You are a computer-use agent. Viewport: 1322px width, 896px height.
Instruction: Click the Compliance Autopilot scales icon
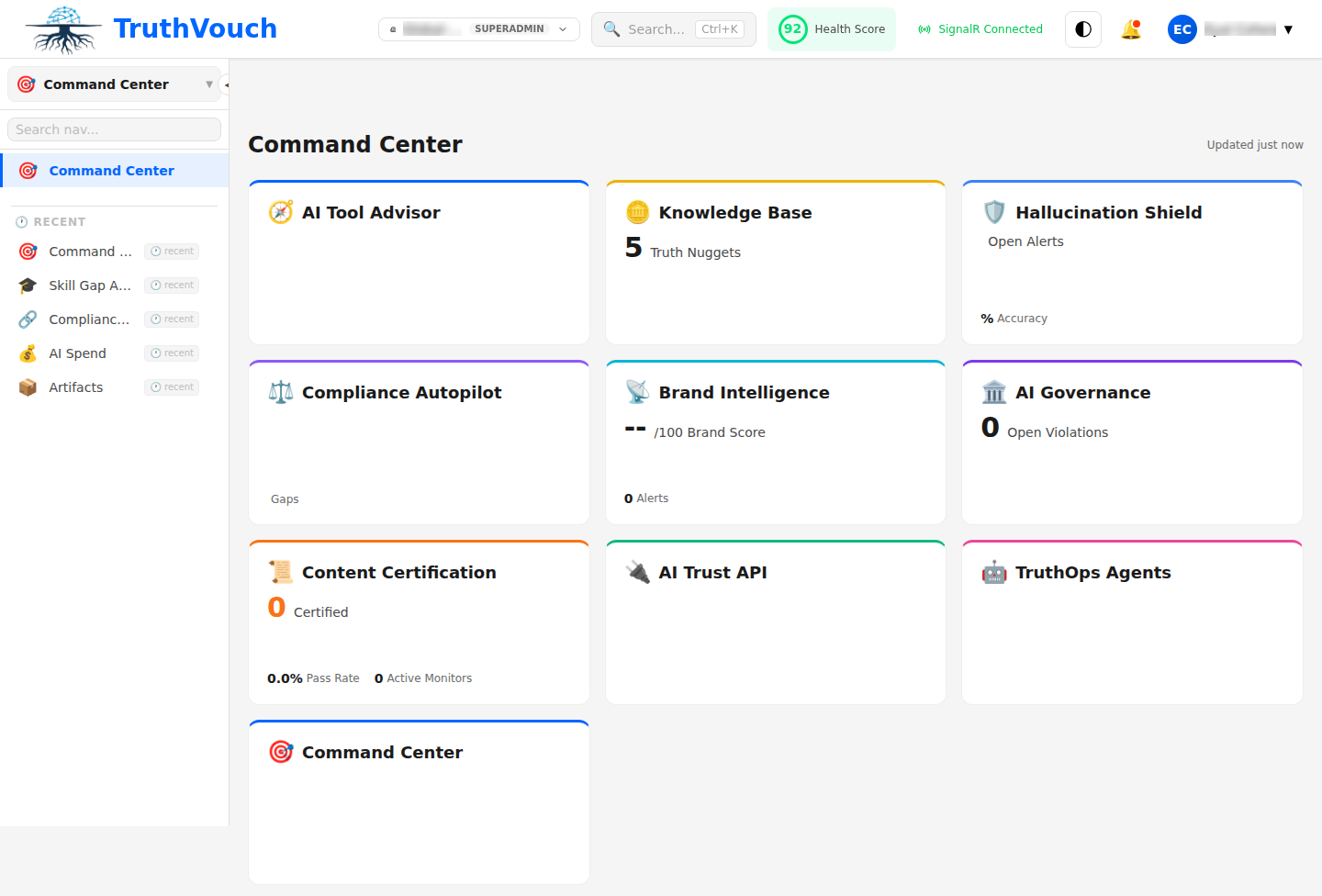(x=280, y=392)
